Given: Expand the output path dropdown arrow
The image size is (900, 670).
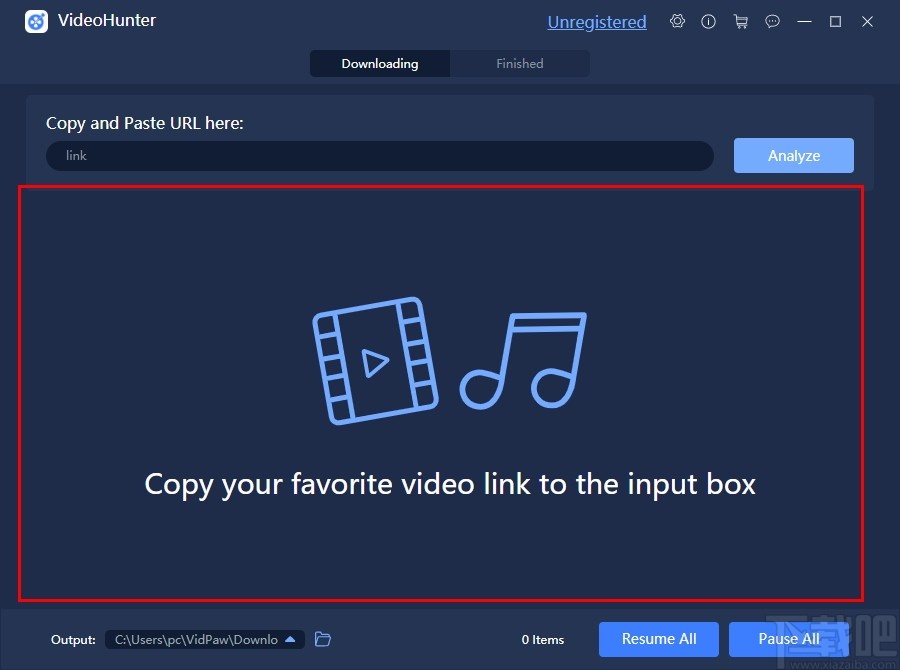Looking at the screenshot, I should click(x=289, y=639).
